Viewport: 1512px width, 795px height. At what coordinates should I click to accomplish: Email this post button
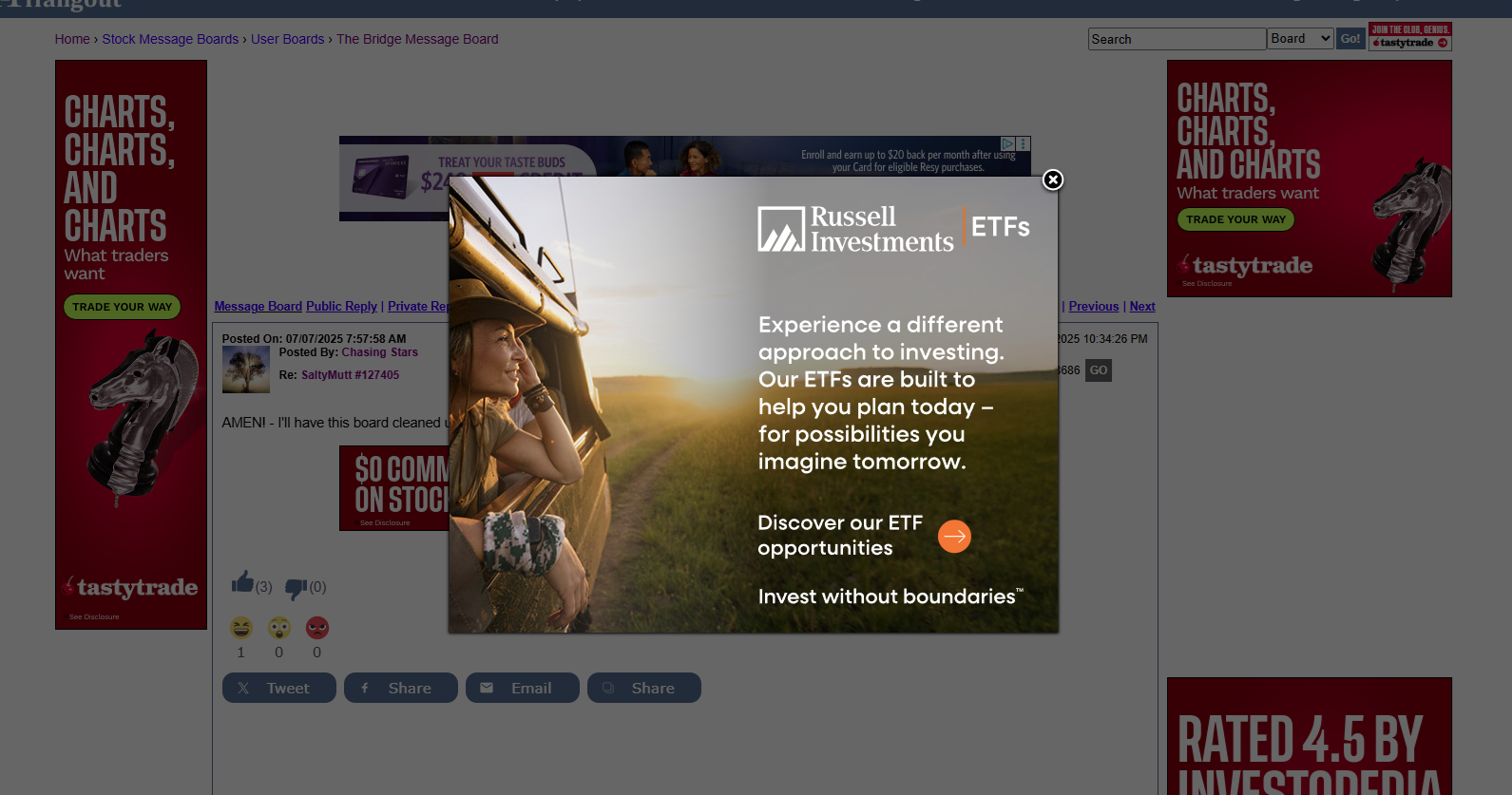(522, 688)
